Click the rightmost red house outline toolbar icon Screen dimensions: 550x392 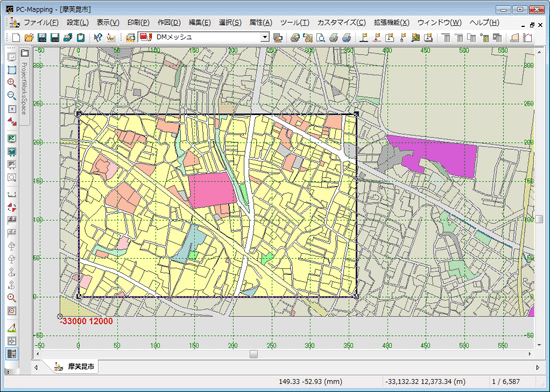coord(528,37)
